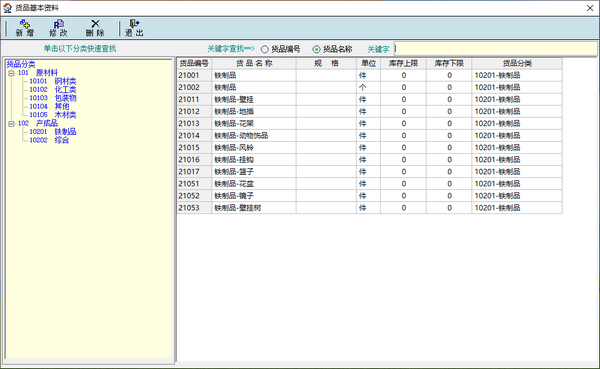Viewport: 600px width, 369px height.
Task: Select the 货品编号 radio button
Action: point(264,49)
